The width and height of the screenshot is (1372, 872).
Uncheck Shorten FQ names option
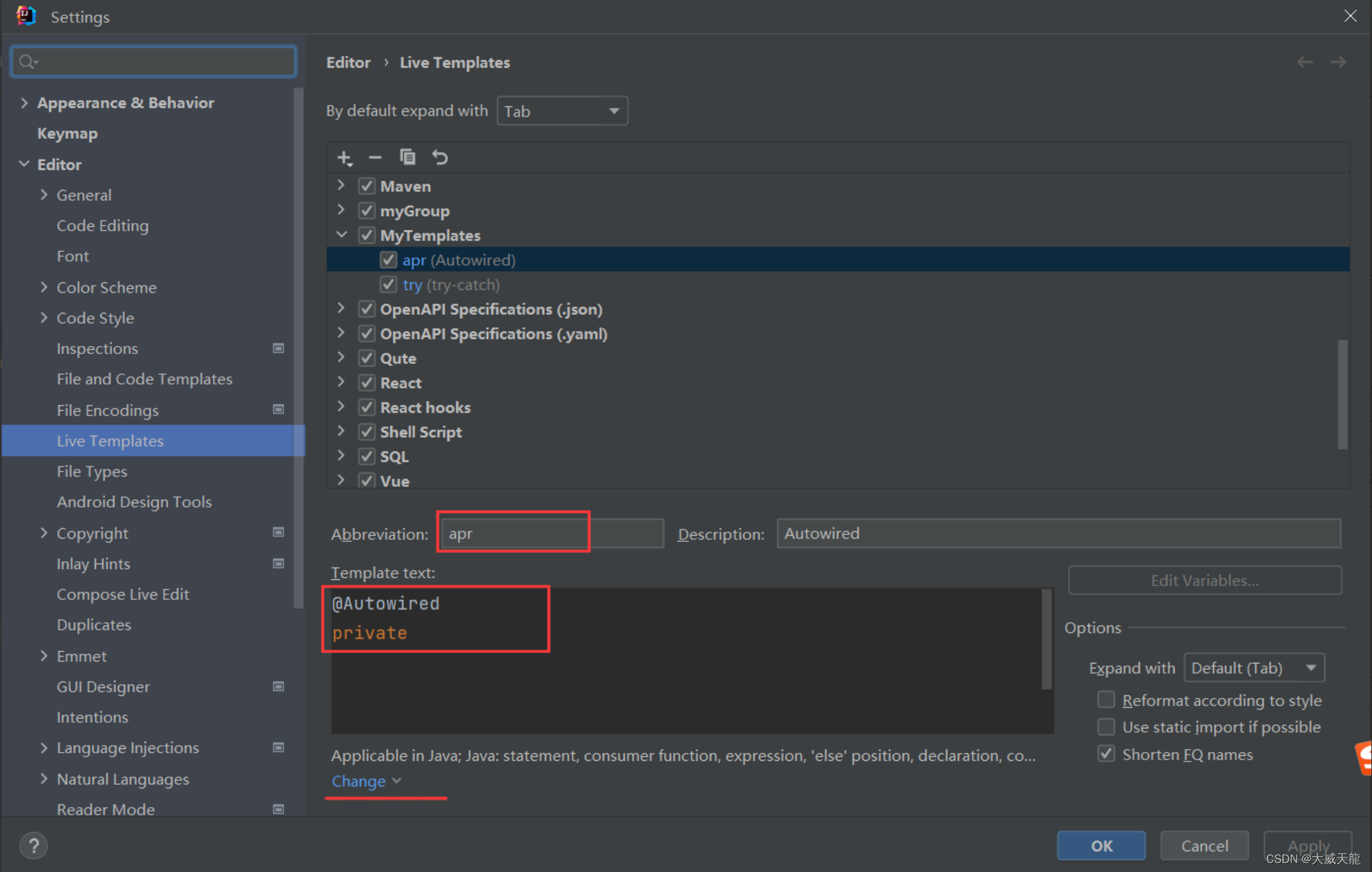point(1106,754)
